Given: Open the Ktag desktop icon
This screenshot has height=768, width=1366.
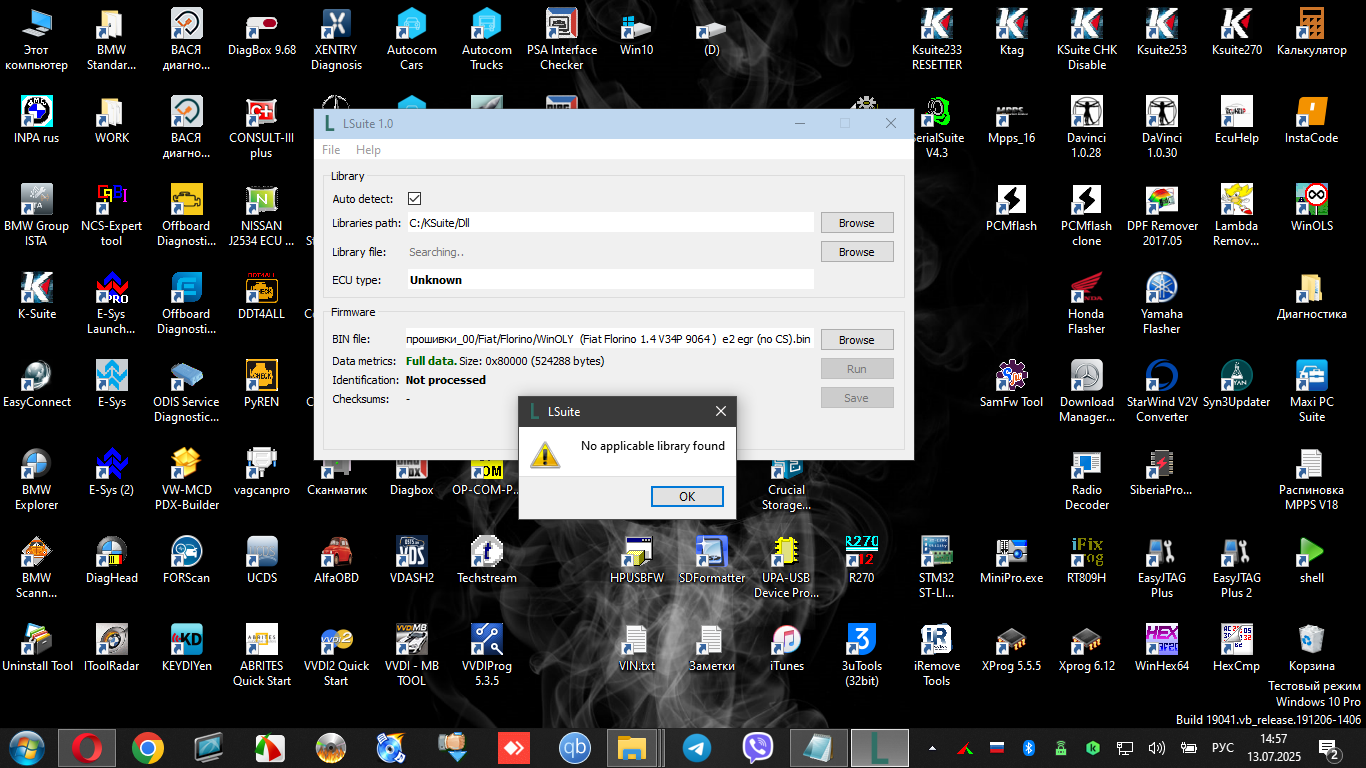Looking at the screenshot, I should pos(1012,33).
